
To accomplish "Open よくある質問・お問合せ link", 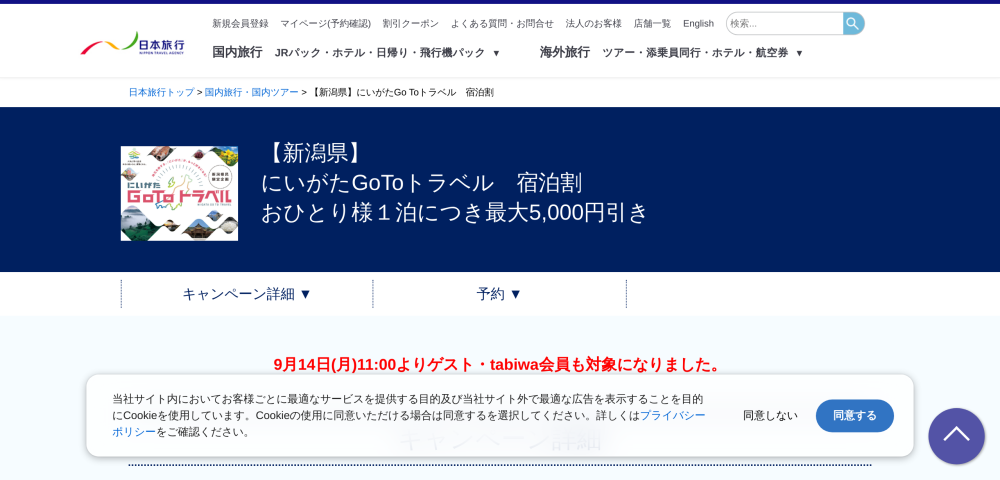I will pyautogui.click(x=502, y=24).
